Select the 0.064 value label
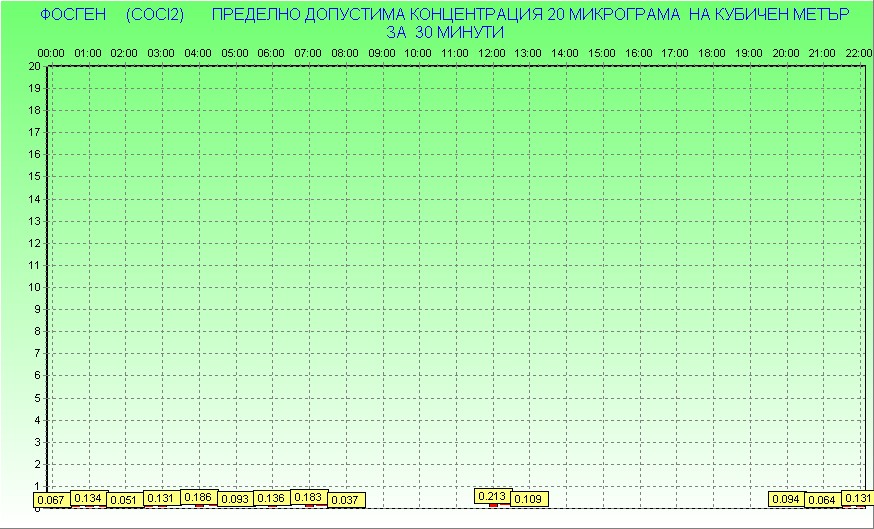874x529 pixels. click(x=823, y=499)
